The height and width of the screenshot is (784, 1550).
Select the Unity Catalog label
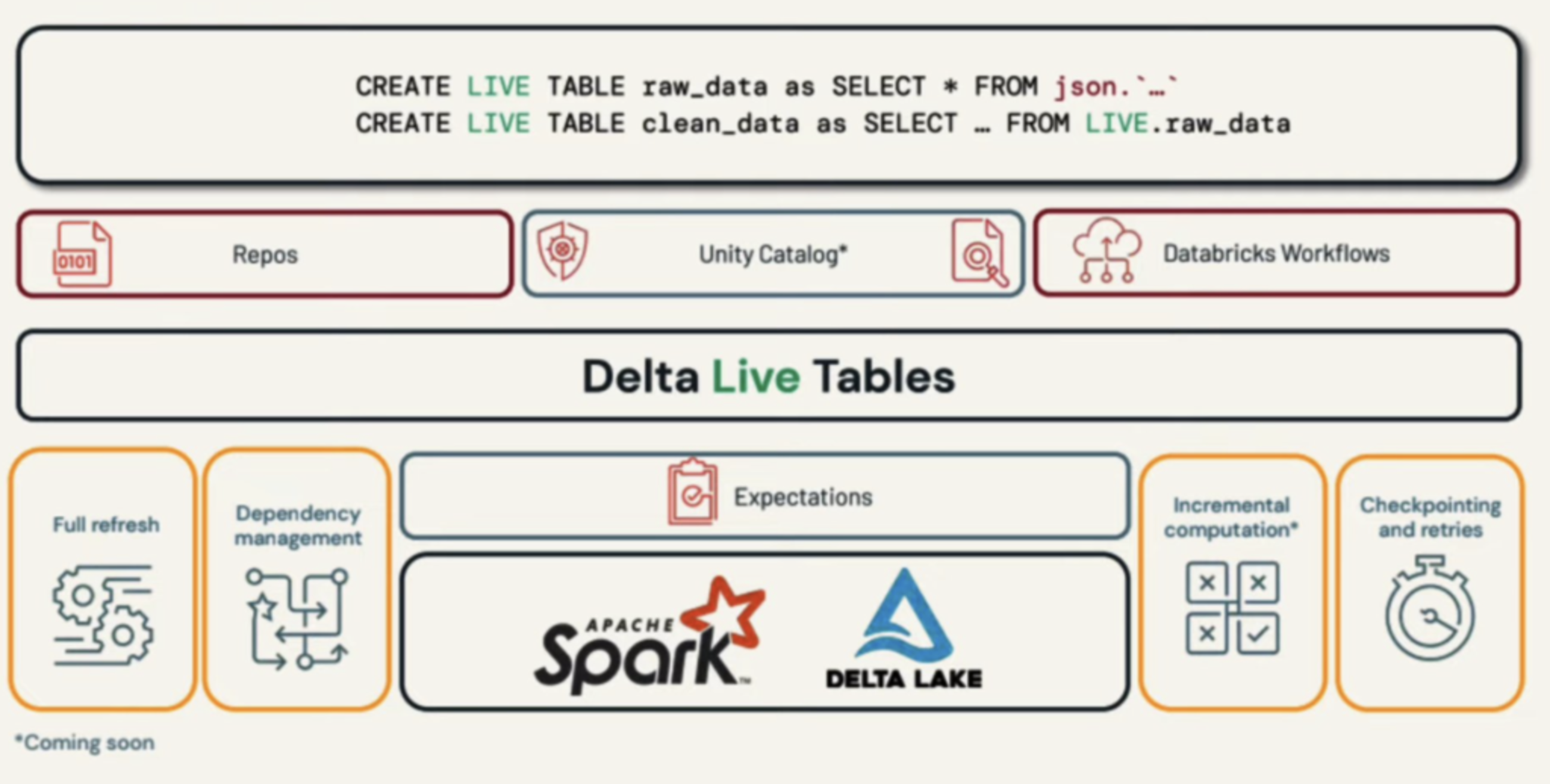[x=772, y=255]
